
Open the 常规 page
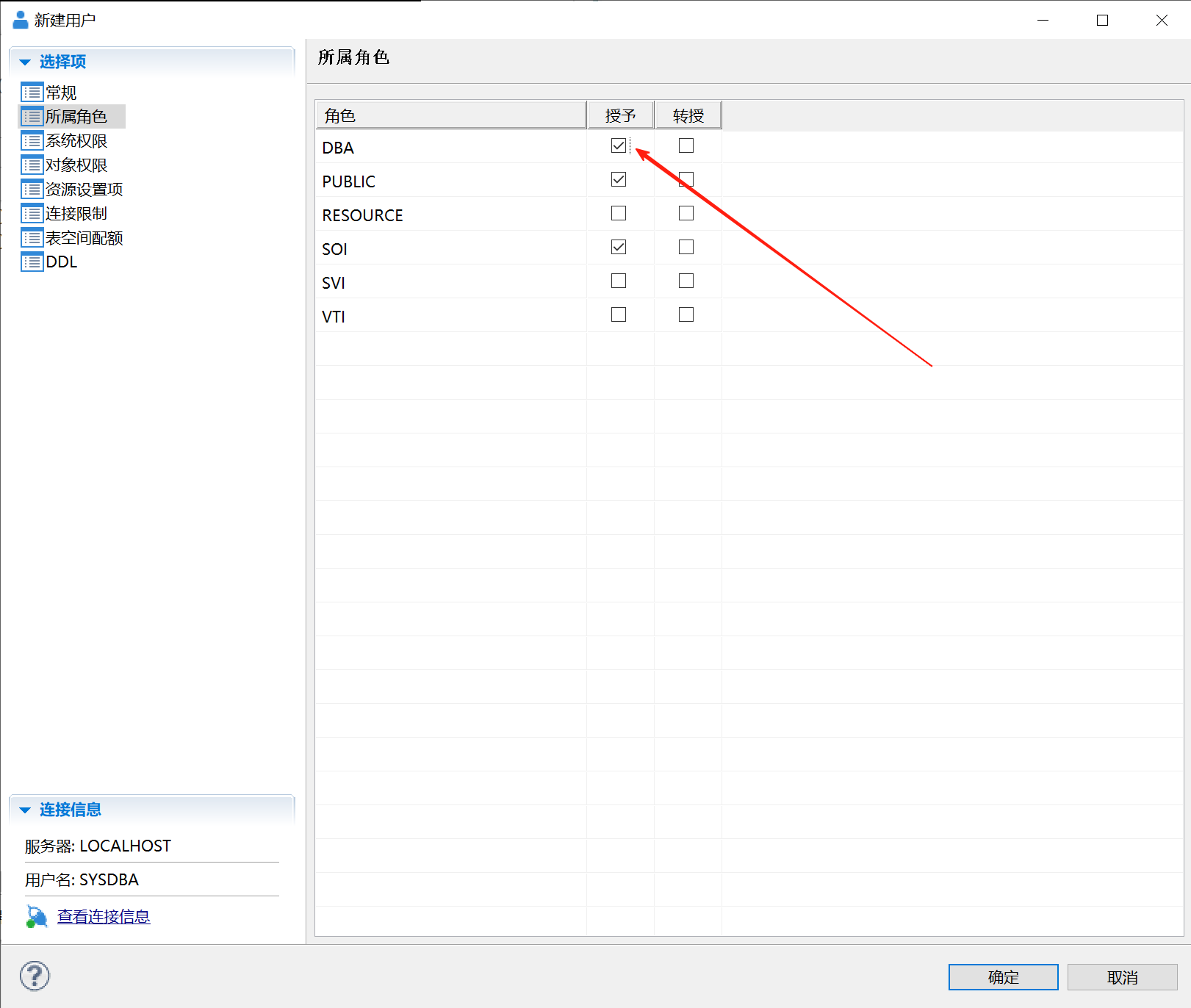61,93
